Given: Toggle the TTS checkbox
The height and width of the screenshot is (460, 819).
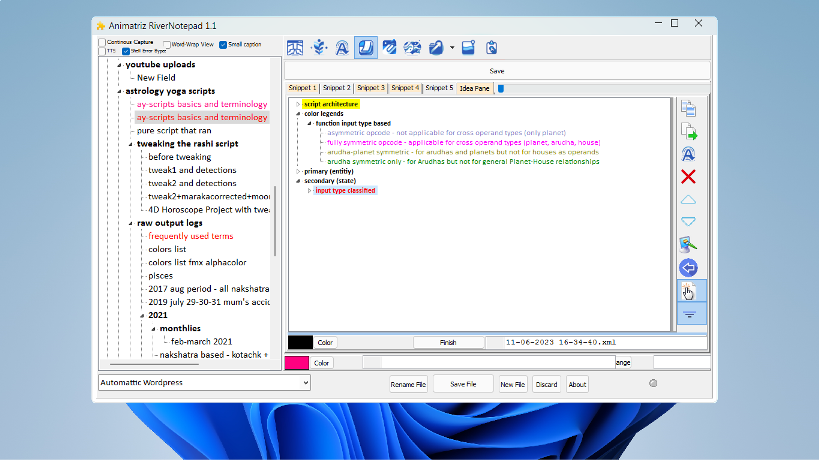Looking at the screenshot, I should (x=102, y=51).
